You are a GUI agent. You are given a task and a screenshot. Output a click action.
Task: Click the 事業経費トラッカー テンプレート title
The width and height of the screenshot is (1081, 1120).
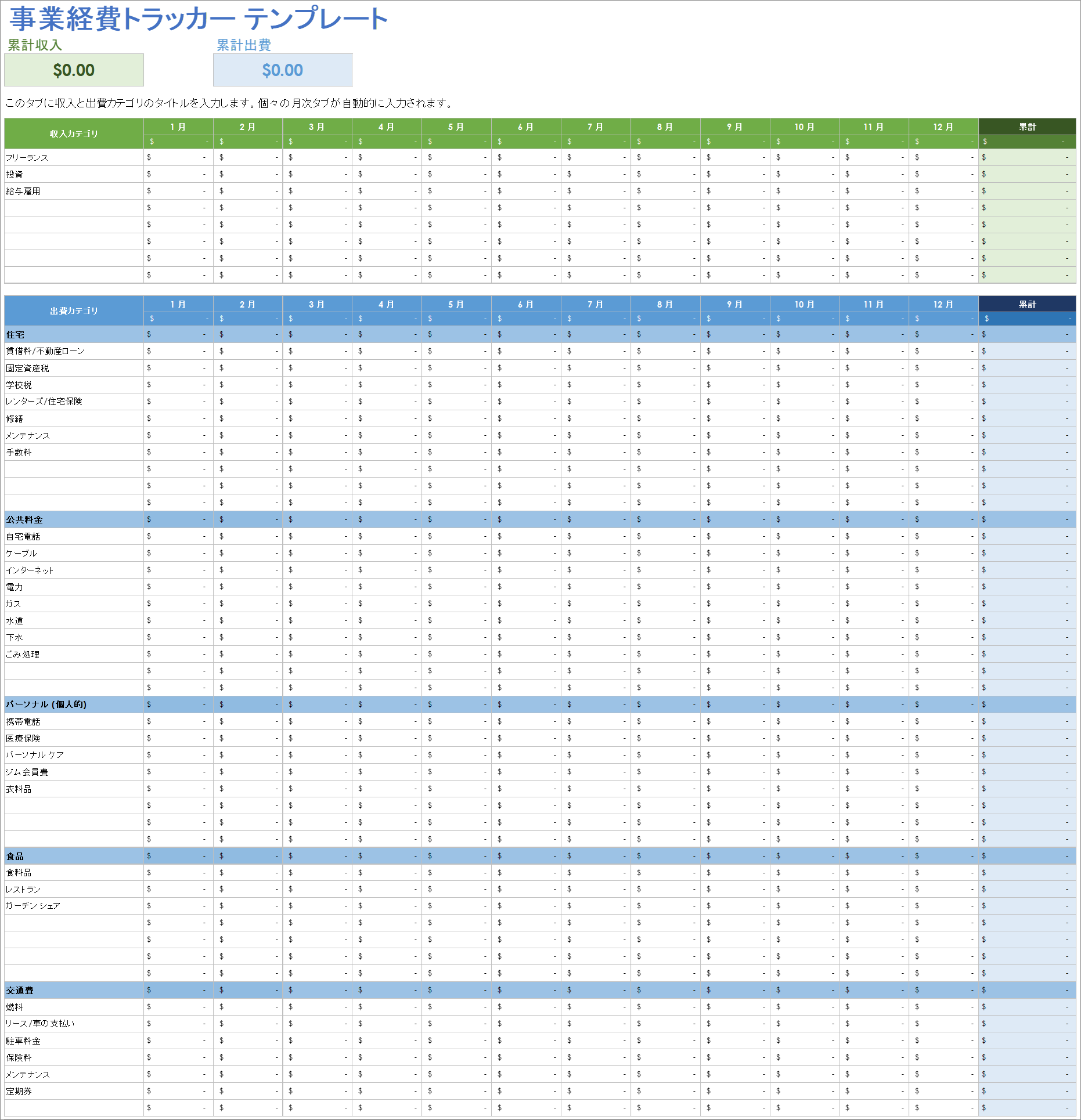[199, 19]
